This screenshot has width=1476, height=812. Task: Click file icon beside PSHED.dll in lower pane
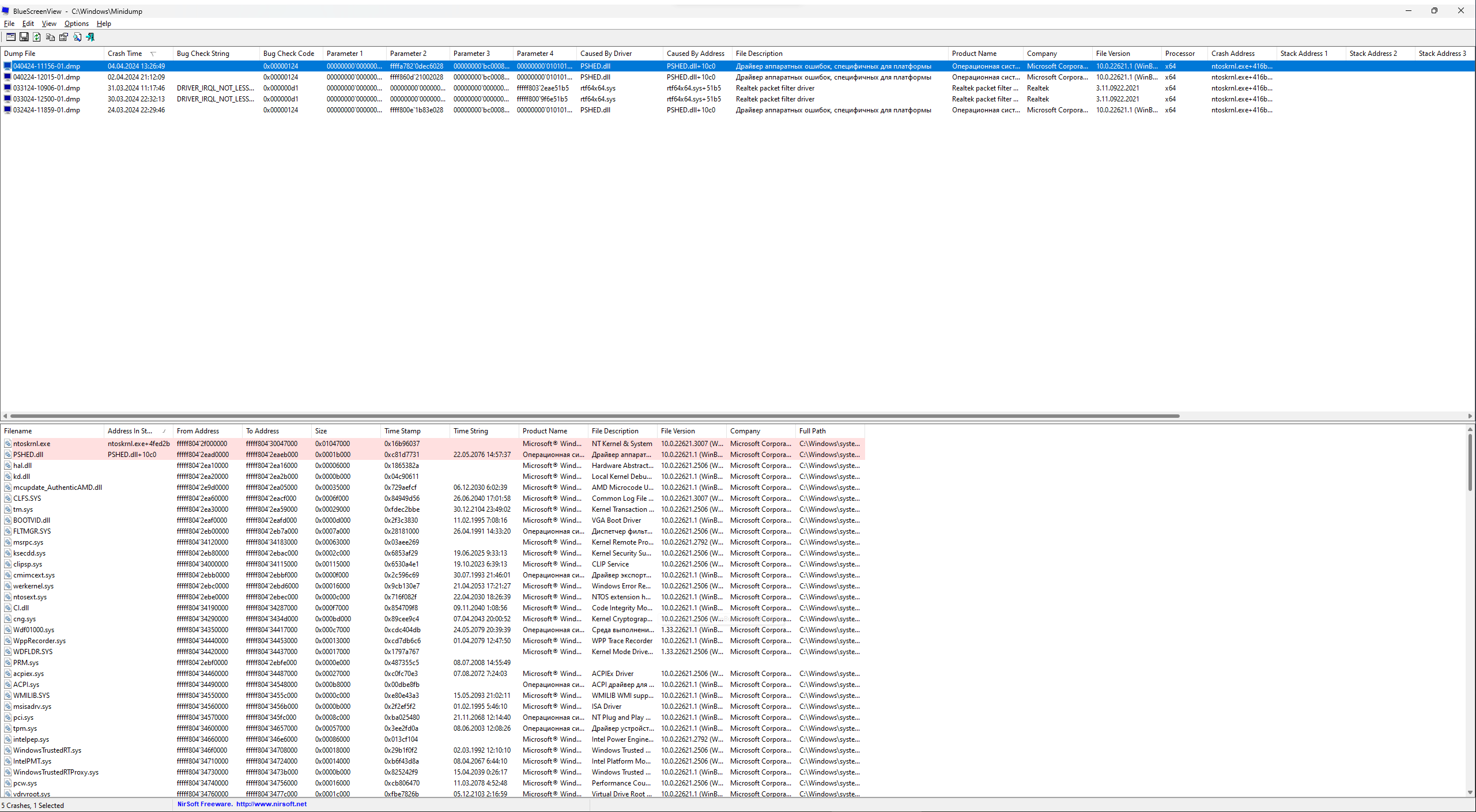click(8, 455)
